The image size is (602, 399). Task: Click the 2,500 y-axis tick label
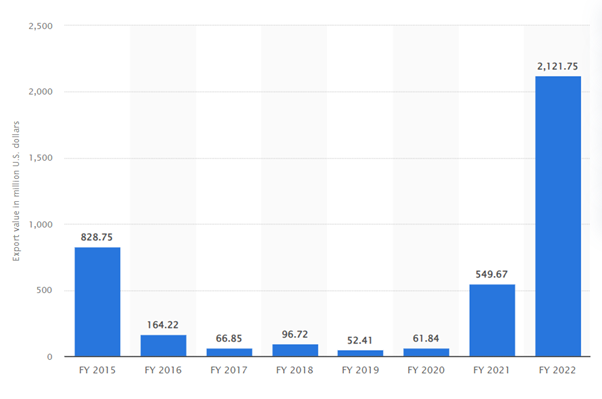point(41,26)
